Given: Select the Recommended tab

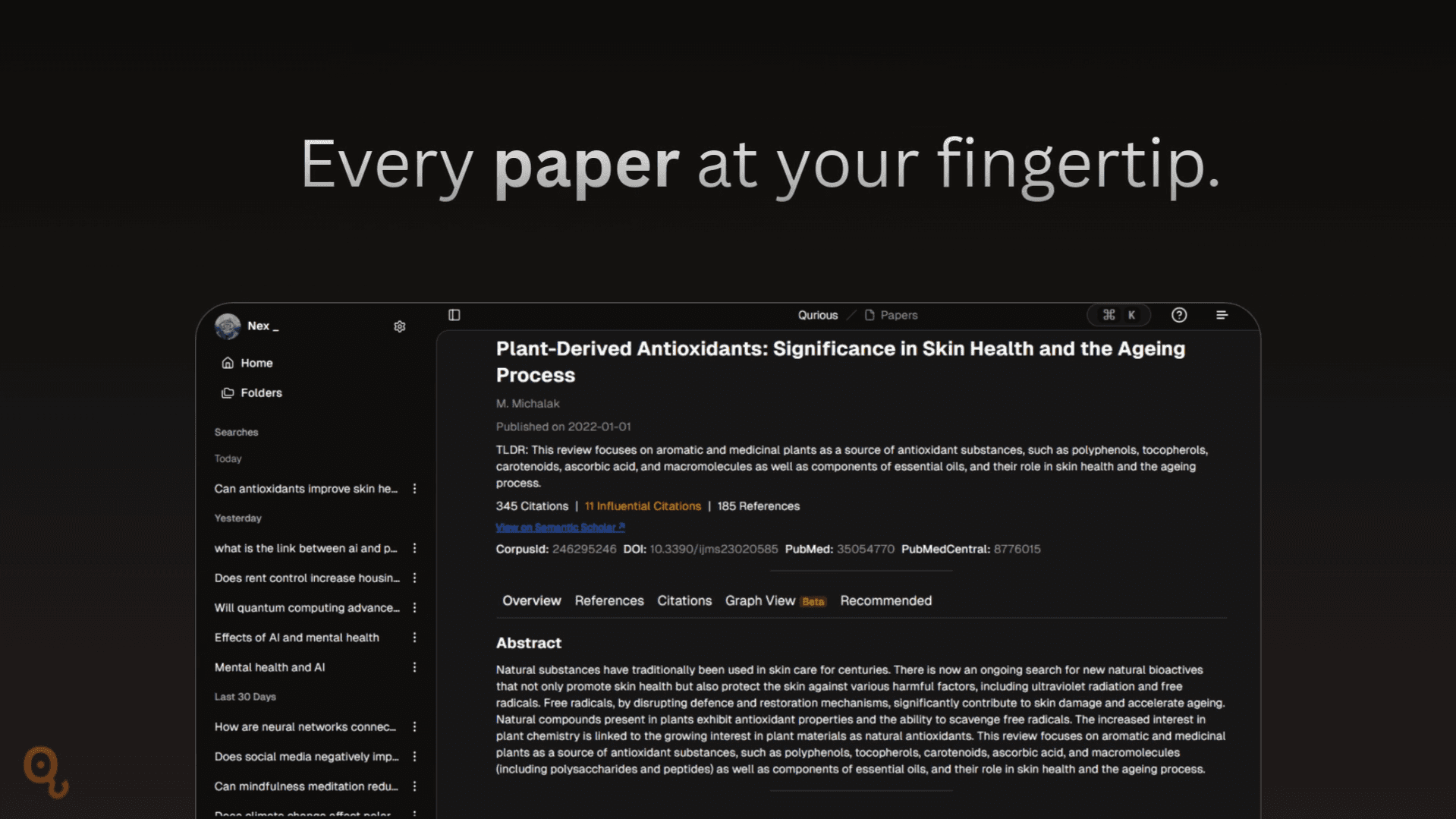Looking at the screenshot, I should (x=885, y=600).
